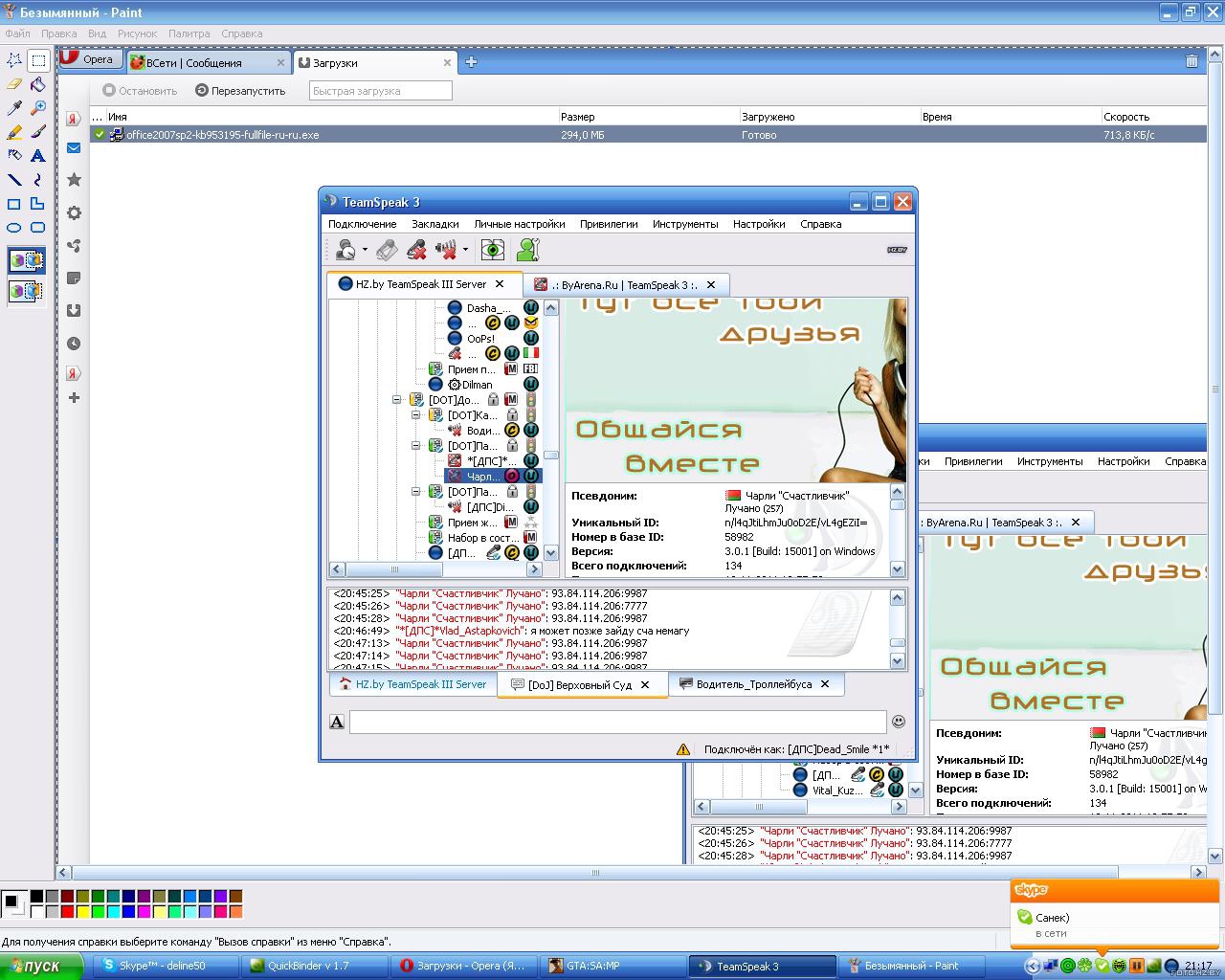The width and height of the screenshot is (1225, 980).
Task: Click chat log scroll-up arrow in front TeamSpeak
Action: click(x=897, y=598)
